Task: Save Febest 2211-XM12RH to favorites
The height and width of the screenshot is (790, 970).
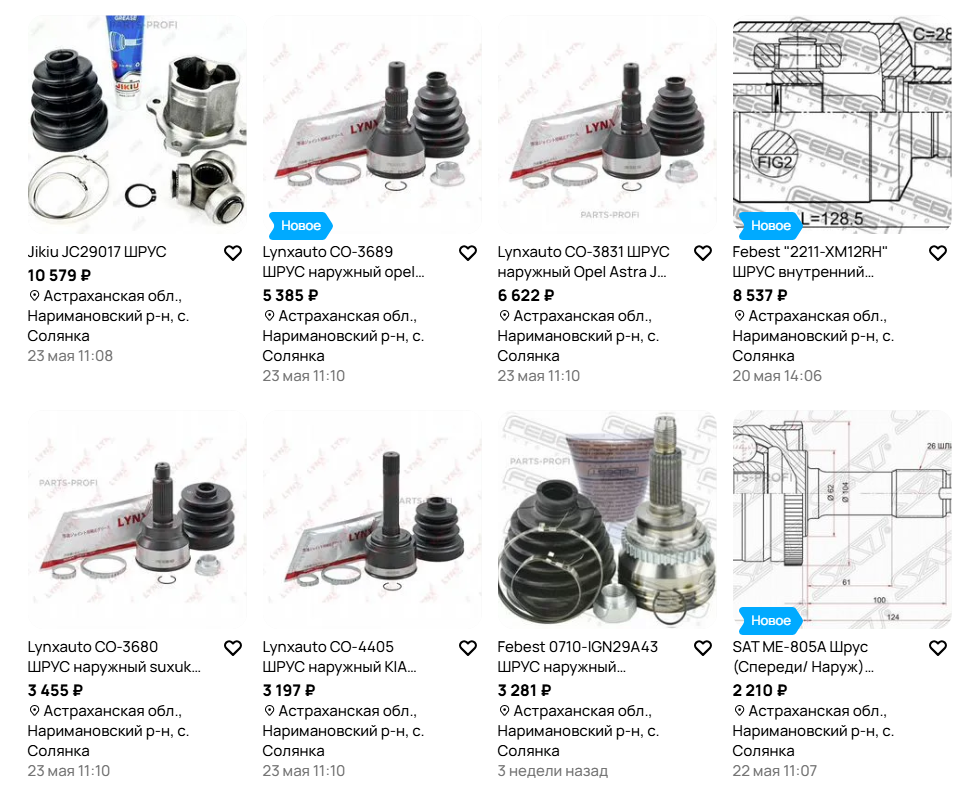Action: (938, 253)
